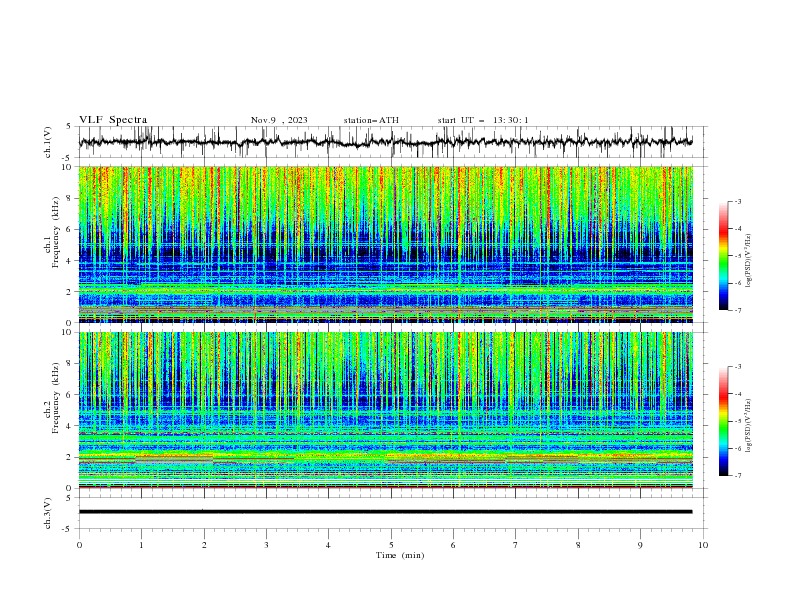Click the ch.1 spectrogram '2' kHz tick label

pyautogui.click(x=69, y=292)
